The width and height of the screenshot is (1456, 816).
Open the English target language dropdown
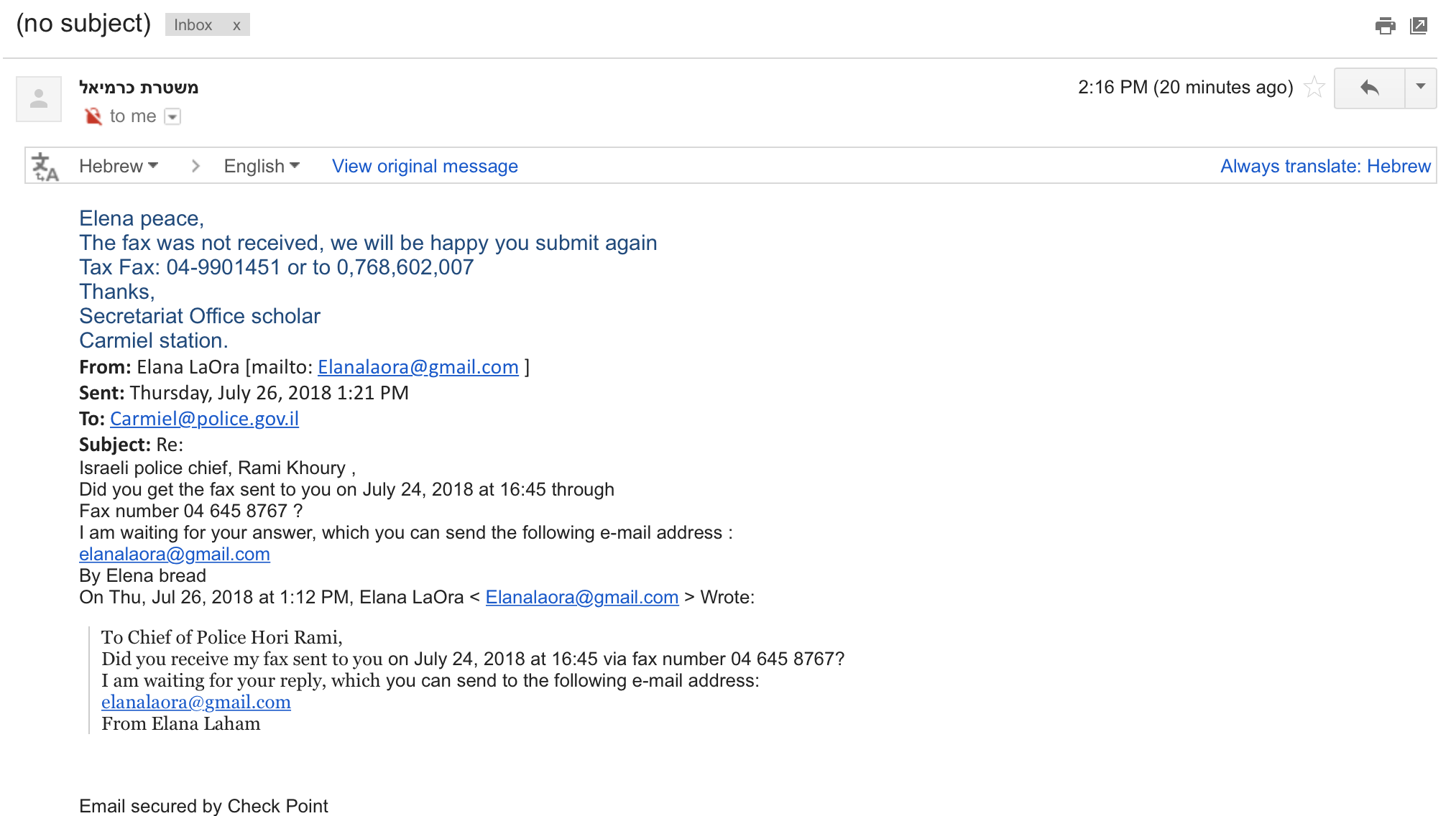click(262, 167)
